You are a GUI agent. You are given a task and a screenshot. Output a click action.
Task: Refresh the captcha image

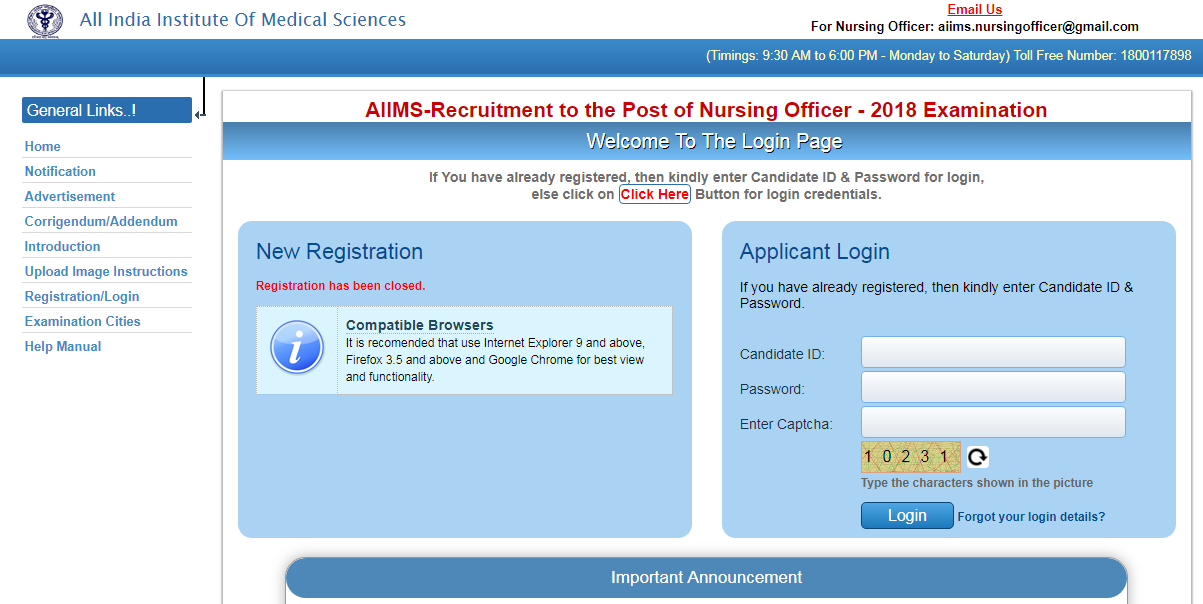click(977, 457)
